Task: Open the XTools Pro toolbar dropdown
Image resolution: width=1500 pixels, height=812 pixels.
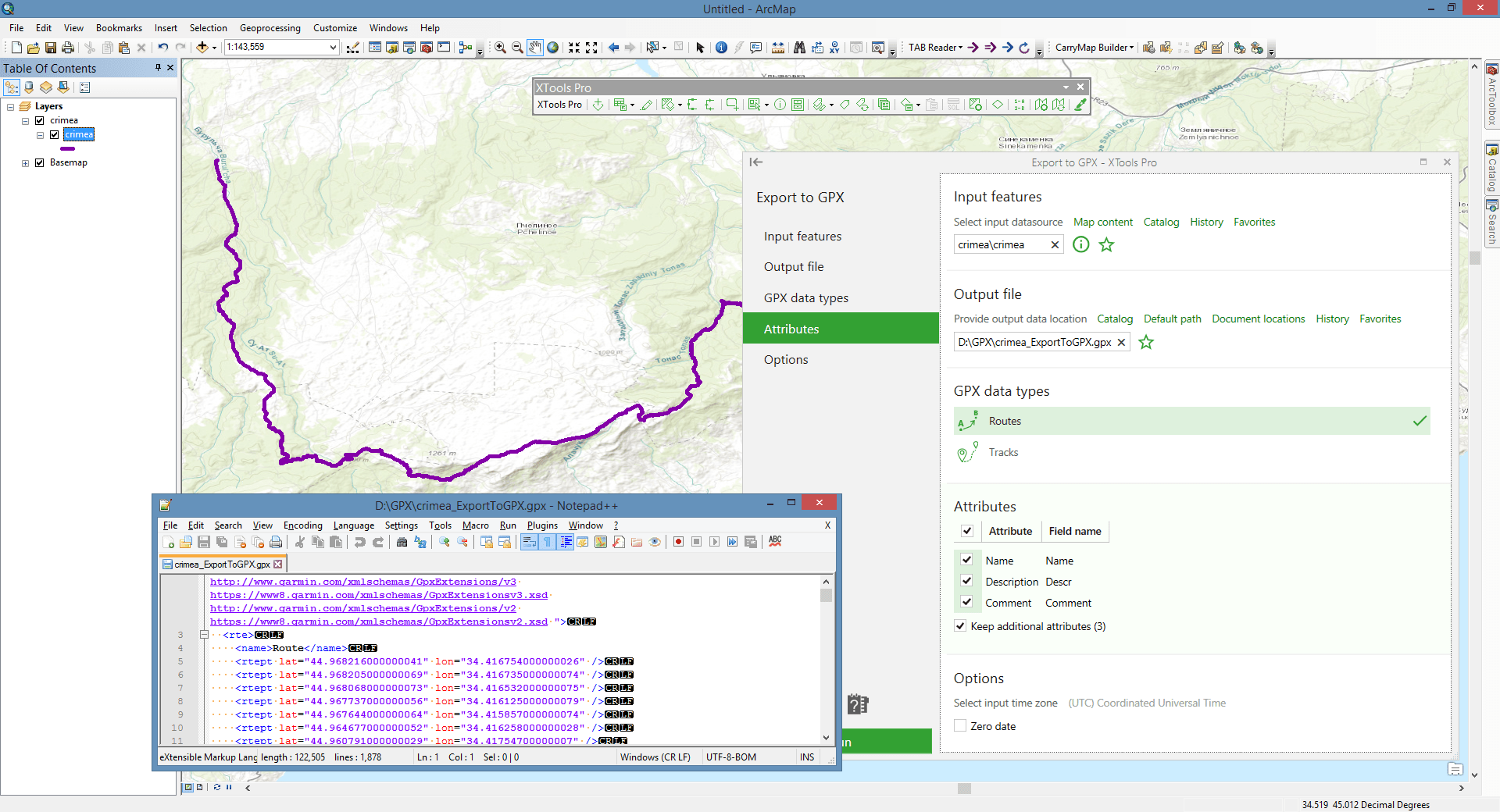Action: click(559, 105)
